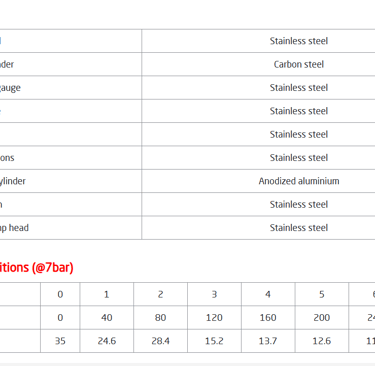Select the 120 value cell
Screen dimensions: 375x366
click(214, 318)
